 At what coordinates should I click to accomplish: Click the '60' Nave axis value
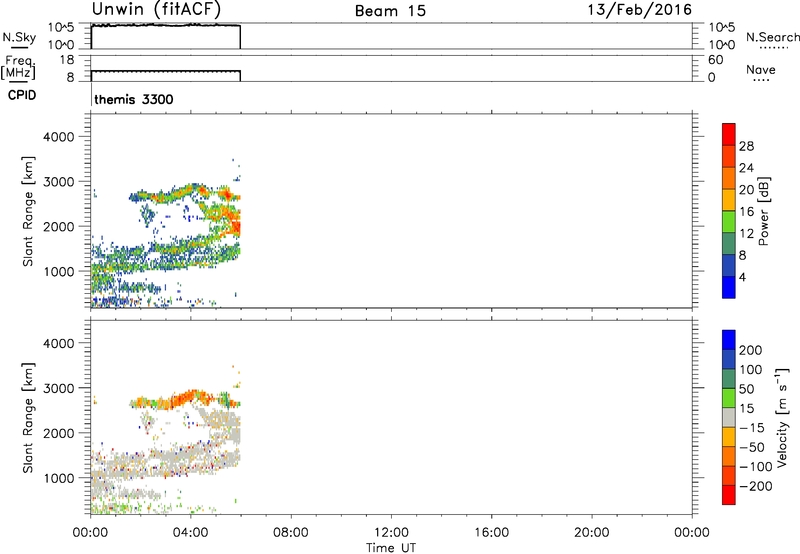(x=715, y=60)
